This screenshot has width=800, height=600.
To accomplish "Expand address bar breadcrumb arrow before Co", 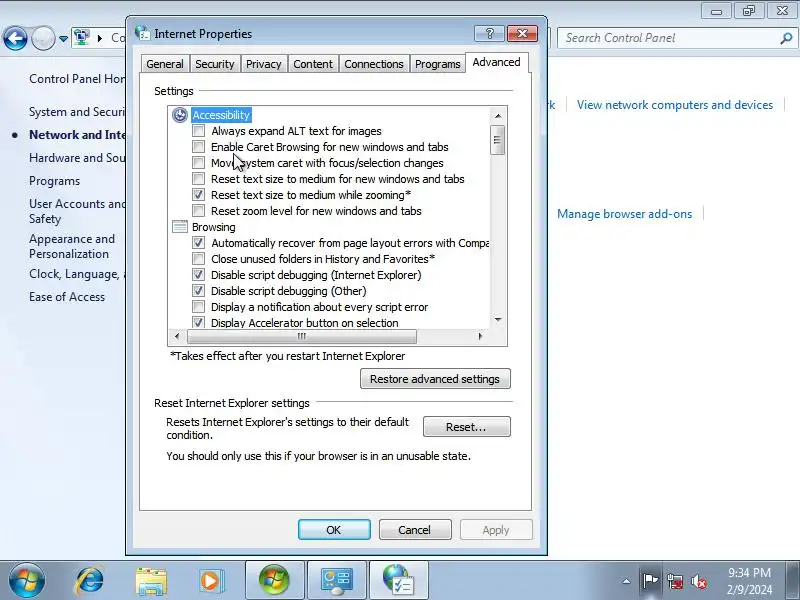I will [99, 38].
